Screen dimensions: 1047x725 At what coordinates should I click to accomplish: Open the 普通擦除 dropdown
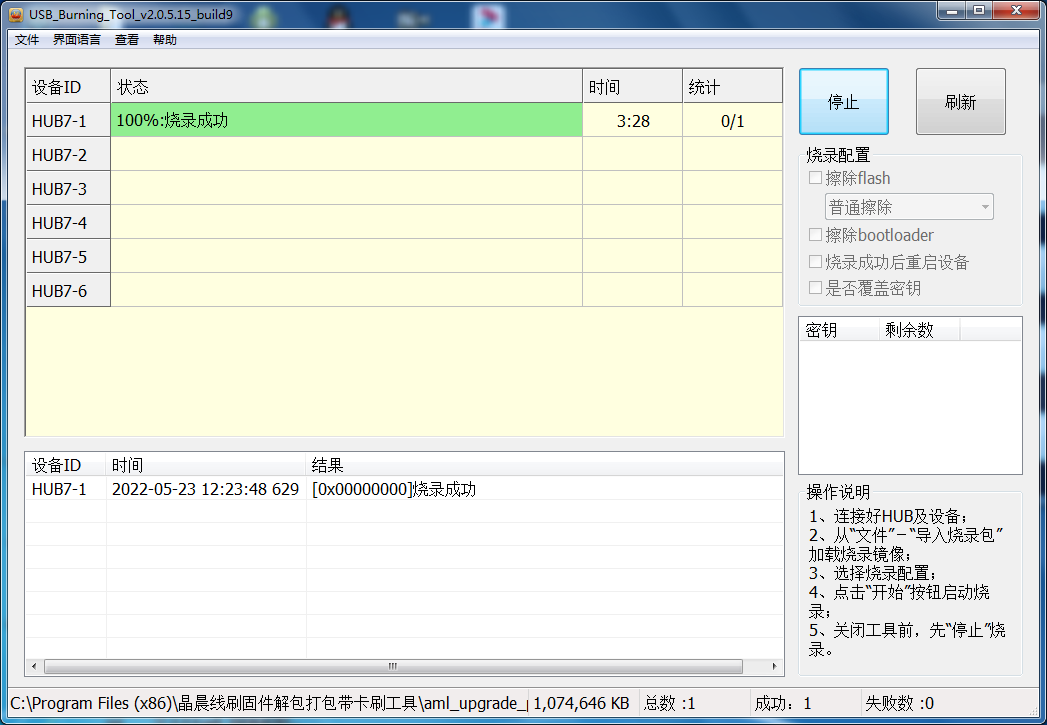pyautogui.click(x=909, y=207)
